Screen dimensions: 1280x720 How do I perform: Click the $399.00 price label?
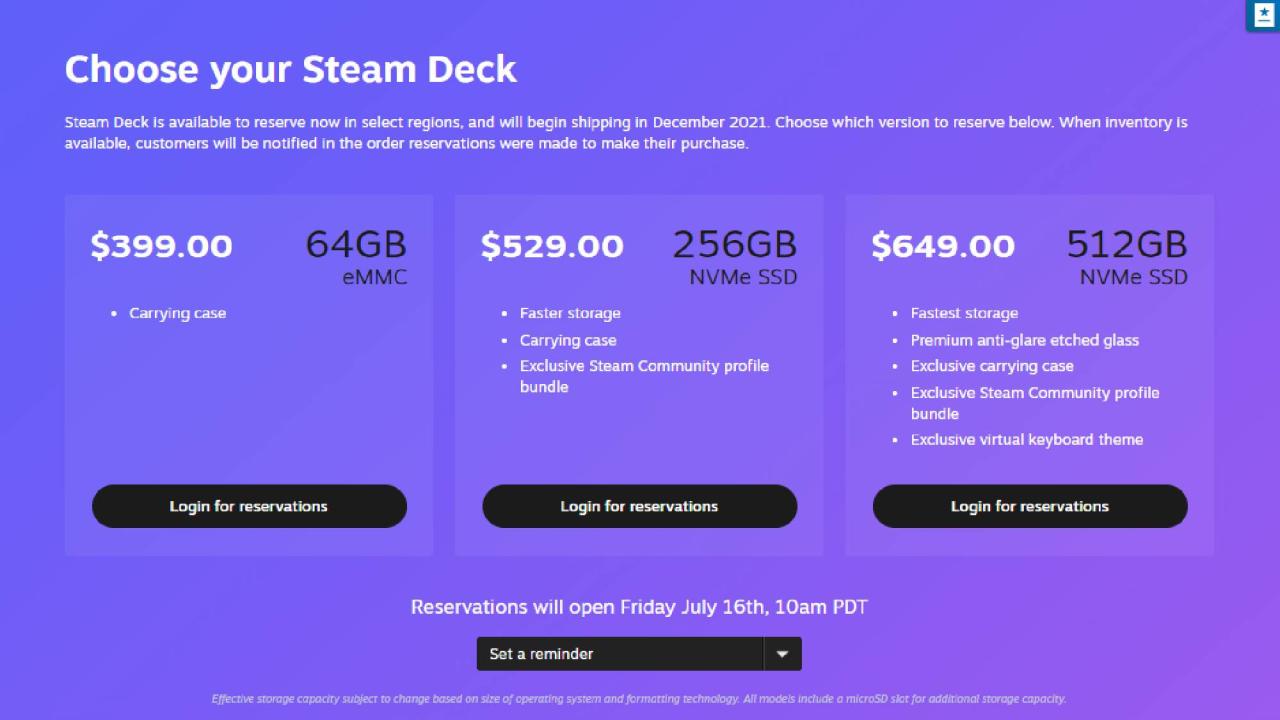click(x=160, y=245)
